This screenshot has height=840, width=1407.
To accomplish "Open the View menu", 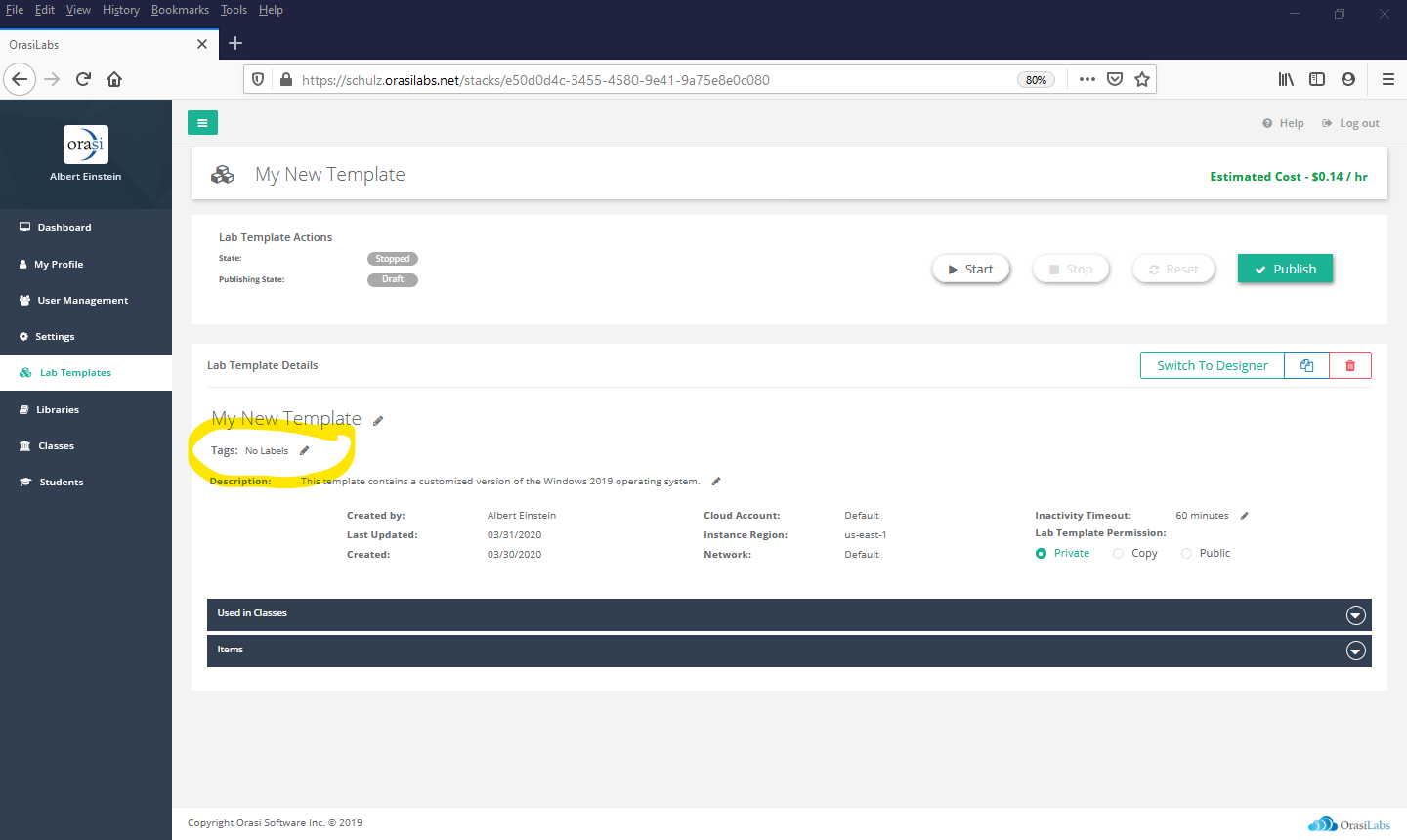I will point(78,10).
